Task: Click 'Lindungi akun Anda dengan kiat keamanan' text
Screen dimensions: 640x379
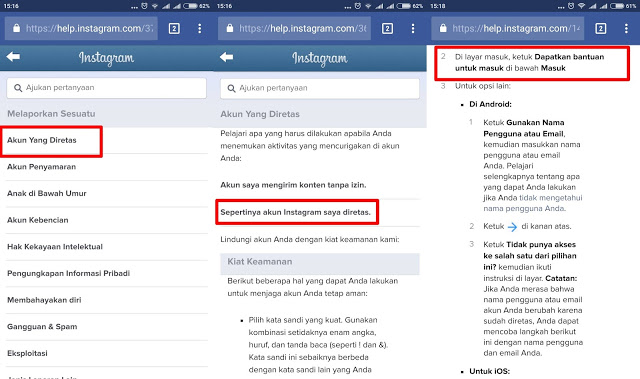Action: click(310, 239)
